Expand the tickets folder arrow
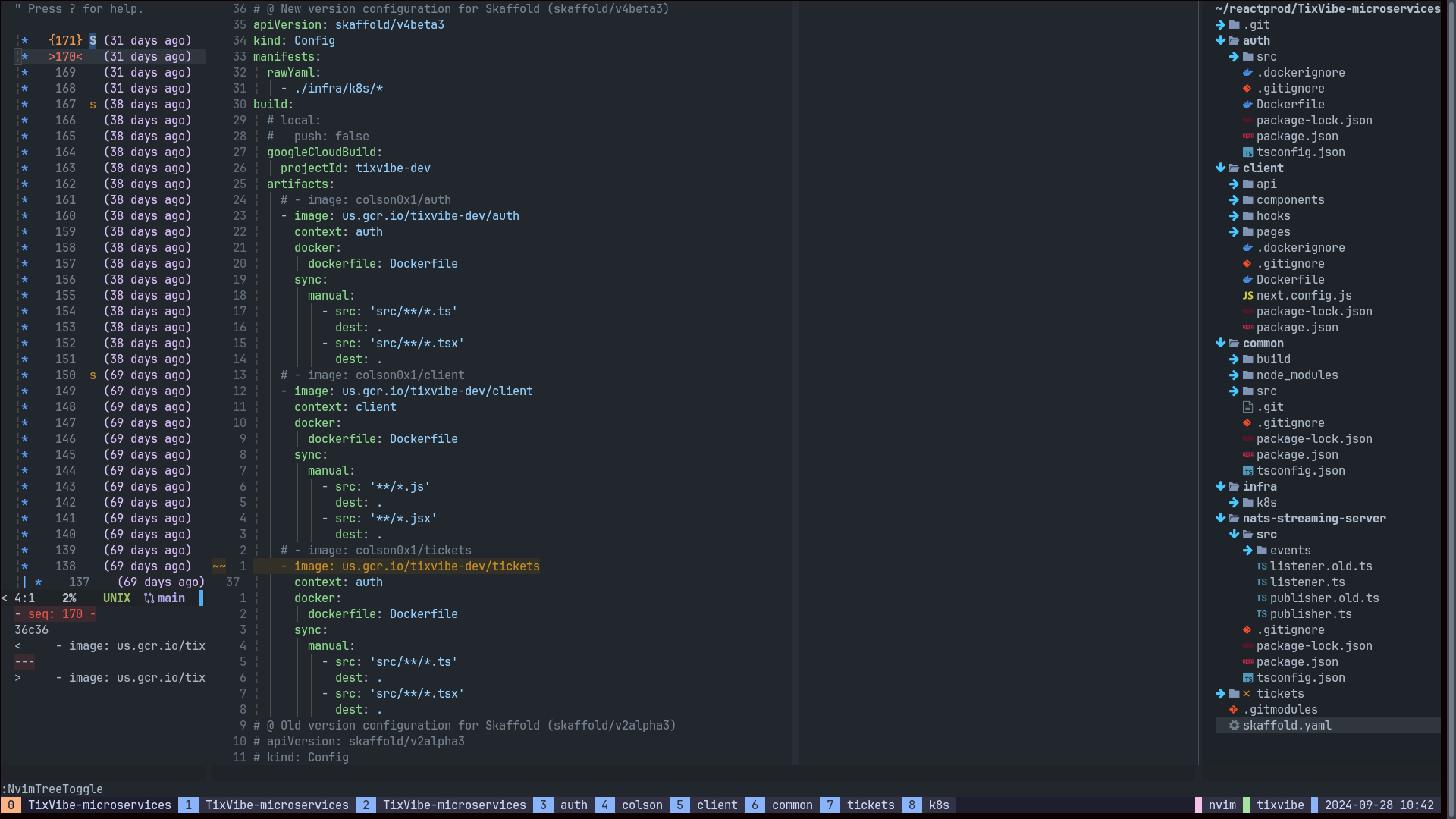The image size is (1456, 819). [x=1220, y=694]
